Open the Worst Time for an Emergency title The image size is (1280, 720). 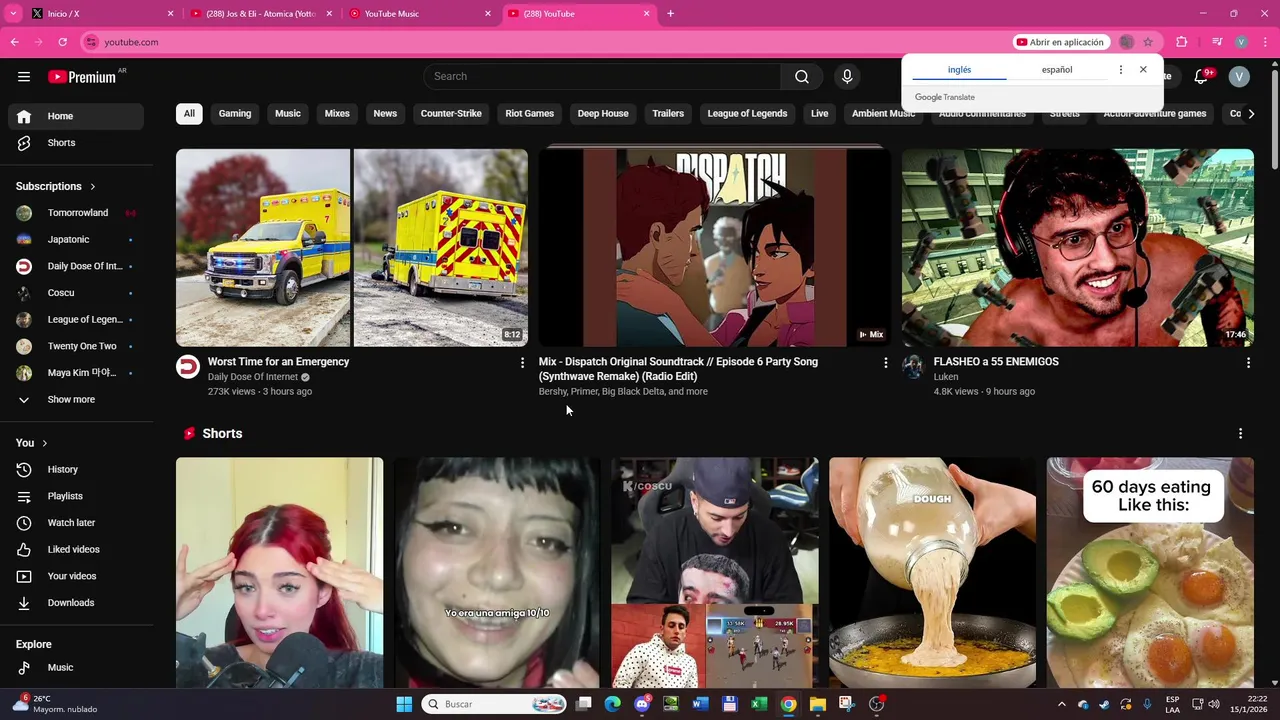[x=278, y=362]
